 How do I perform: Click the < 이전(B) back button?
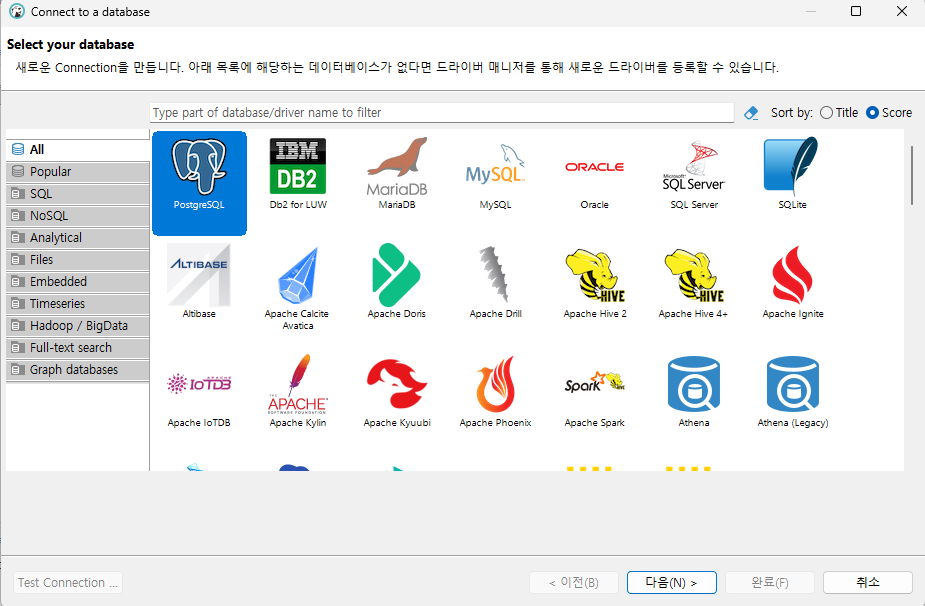[x=574, y=582]
